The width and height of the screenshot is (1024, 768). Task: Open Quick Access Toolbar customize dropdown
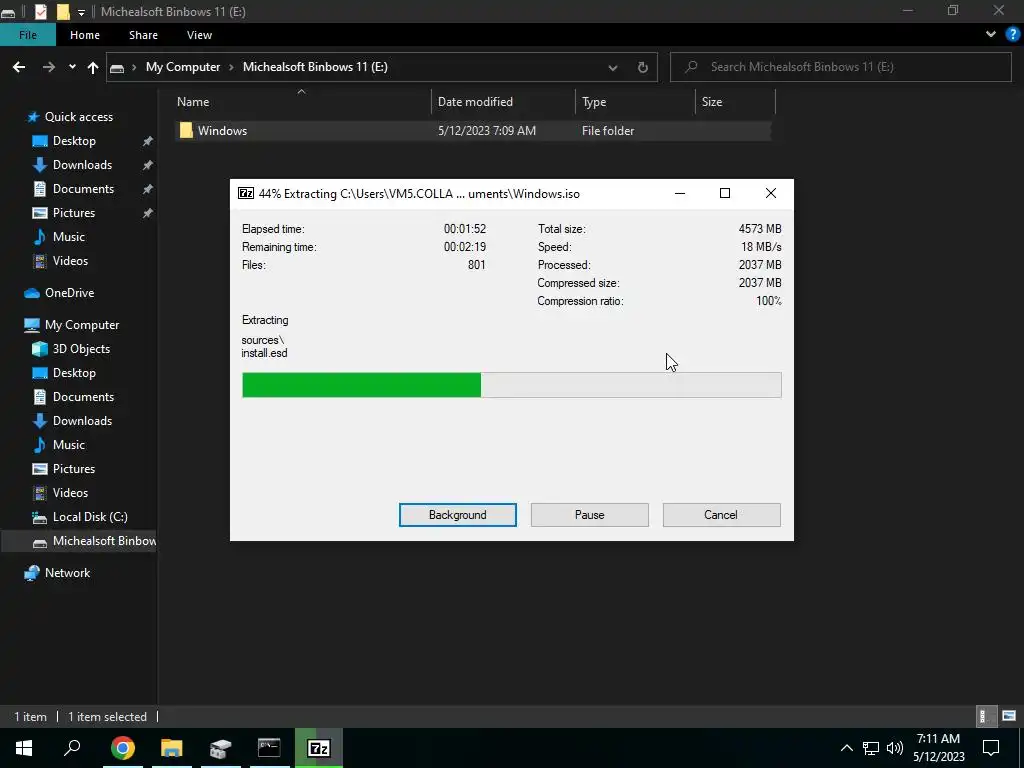tap(81, 12)
